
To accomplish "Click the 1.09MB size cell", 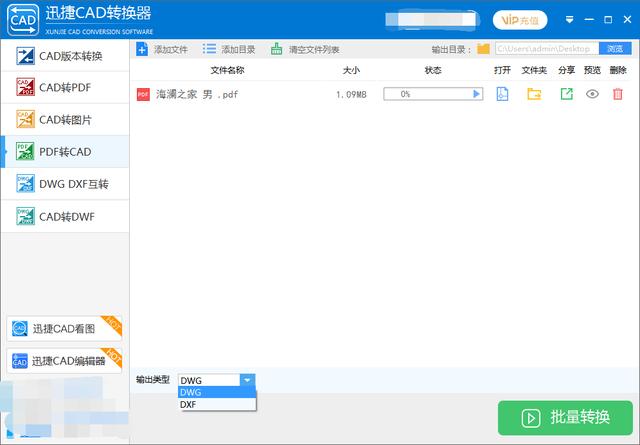I will pos(351,95).
